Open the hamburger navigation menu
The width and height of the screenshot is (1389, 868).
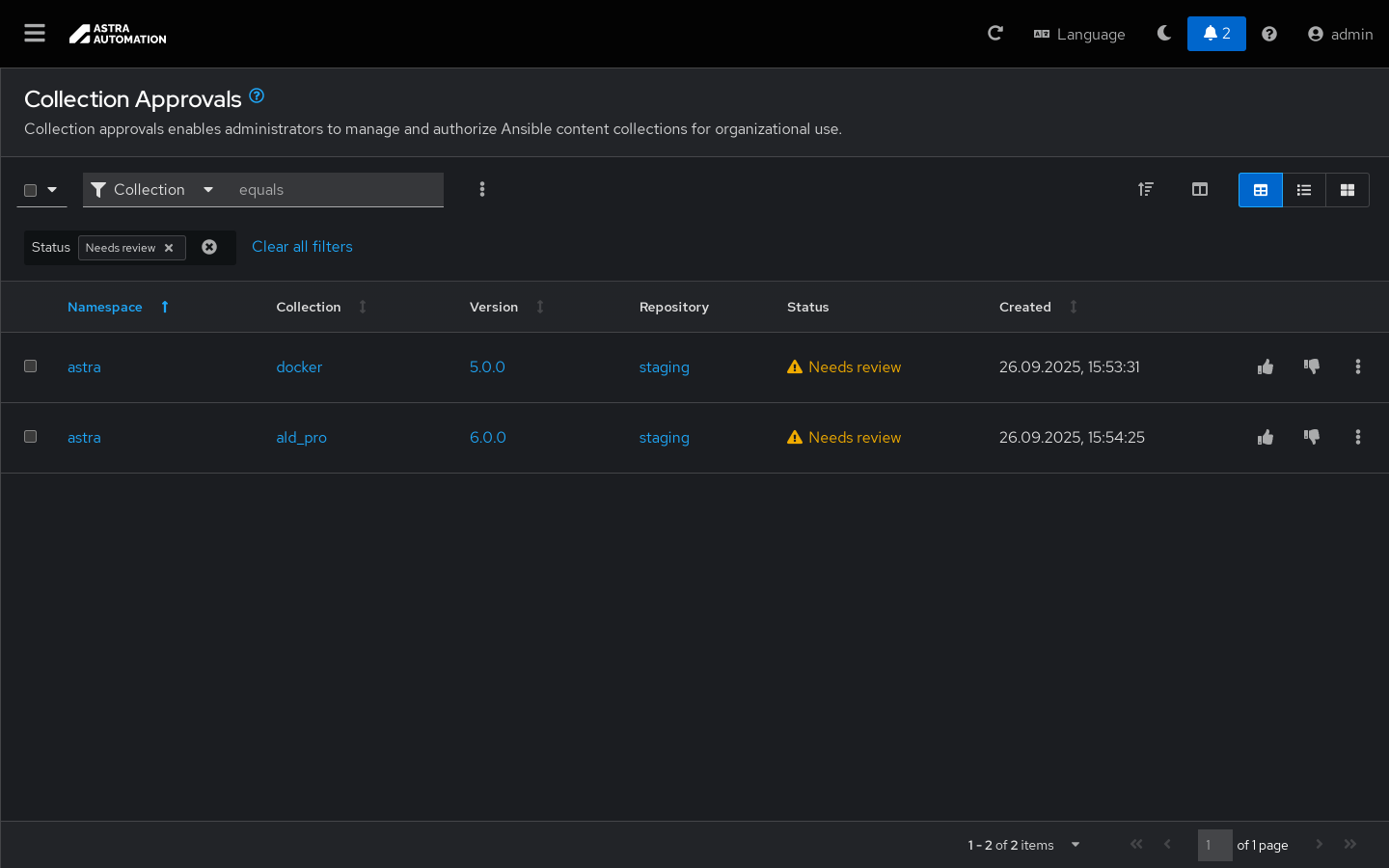click(35, 34)
